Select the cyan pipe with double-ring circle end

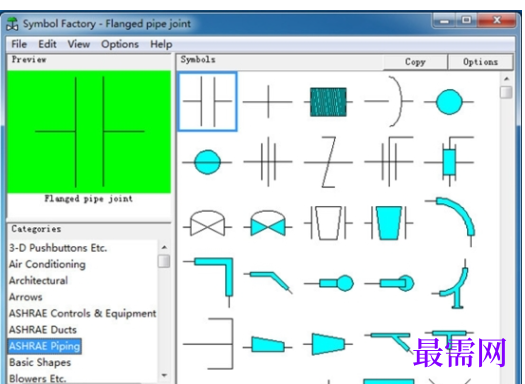(x=389, y=283)
